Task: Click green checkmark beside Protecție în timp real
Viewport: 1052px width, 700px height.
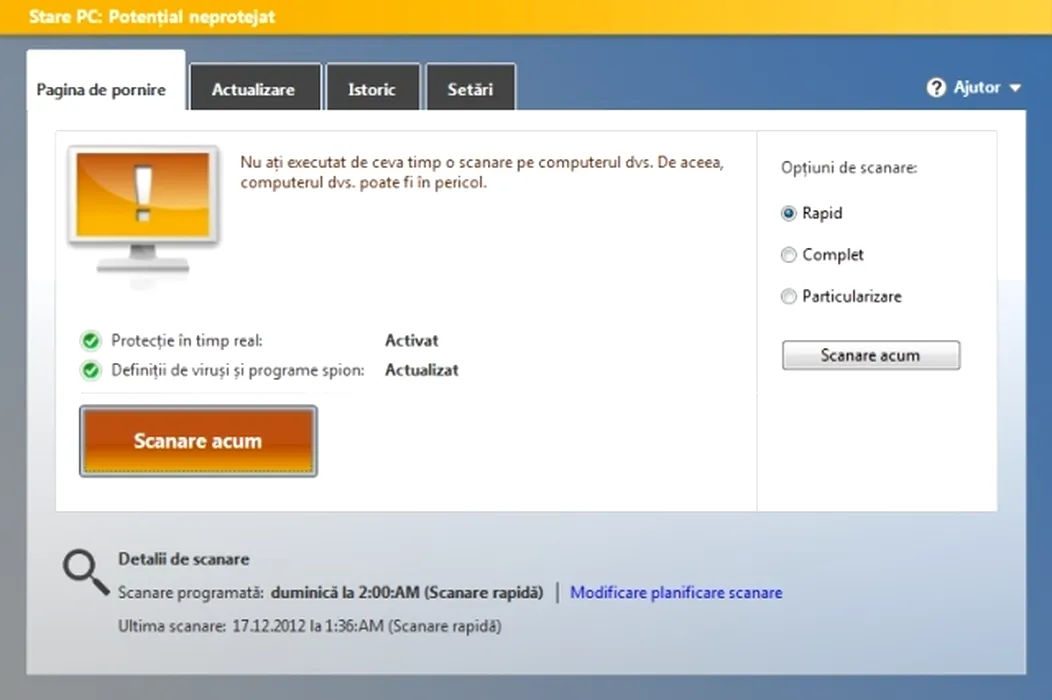Action: pos(92,341)
